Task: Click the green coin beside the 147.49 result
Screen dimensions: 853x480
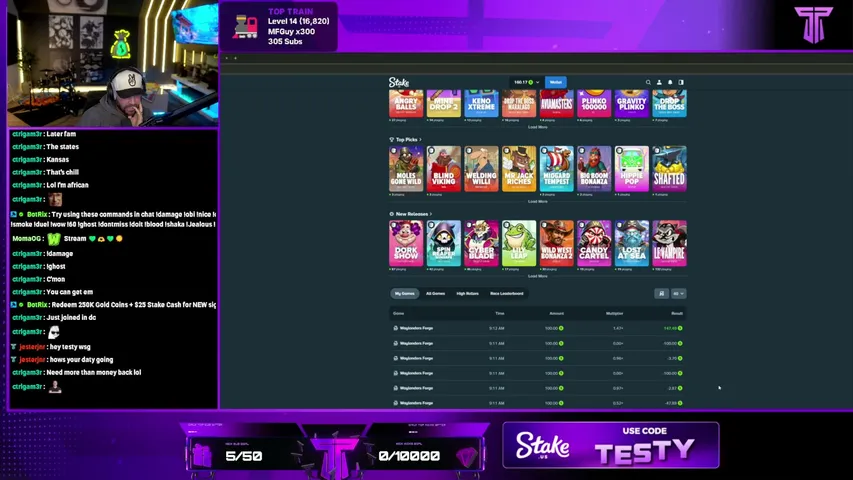Action: tap(680, 328)
